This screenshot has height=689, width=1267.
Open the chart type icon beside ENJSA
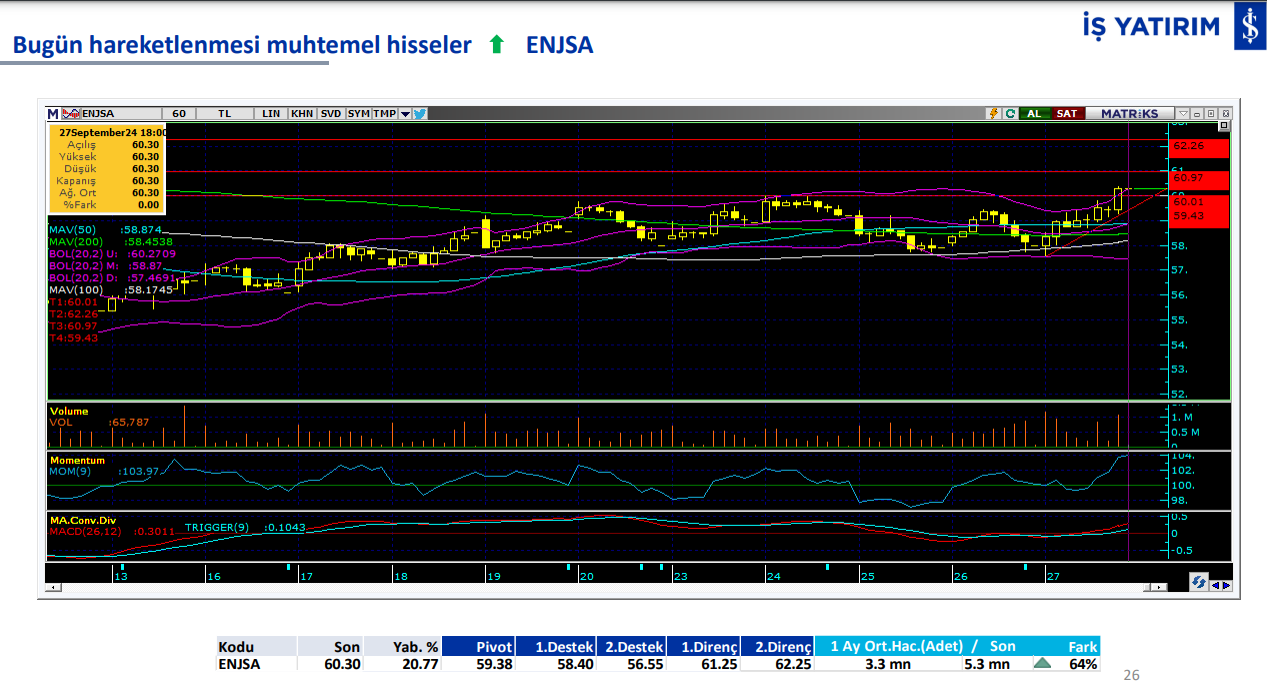[70, 114]
